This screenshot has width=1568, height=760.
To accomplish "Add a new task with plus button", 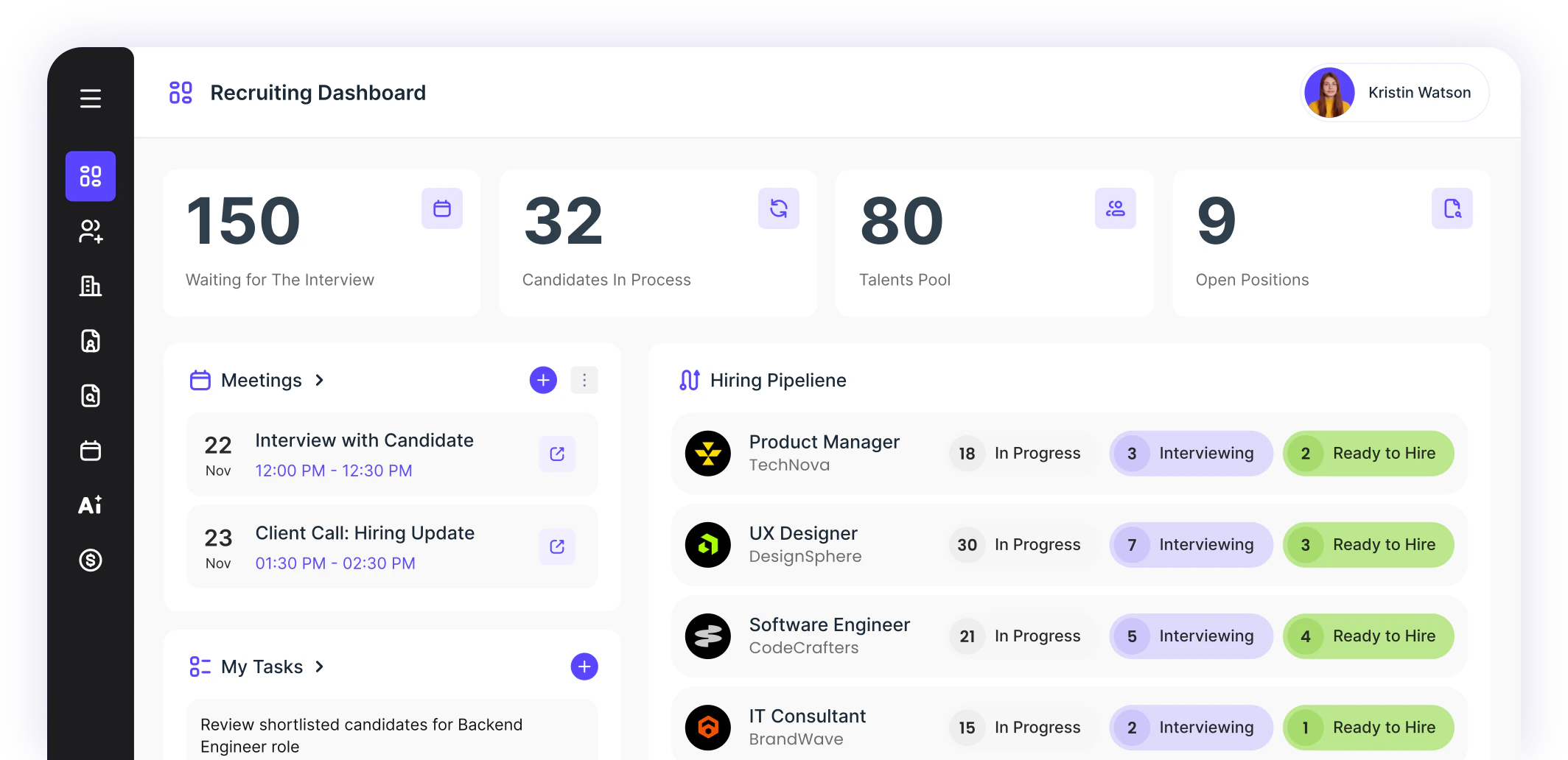I will pos(584,666).
